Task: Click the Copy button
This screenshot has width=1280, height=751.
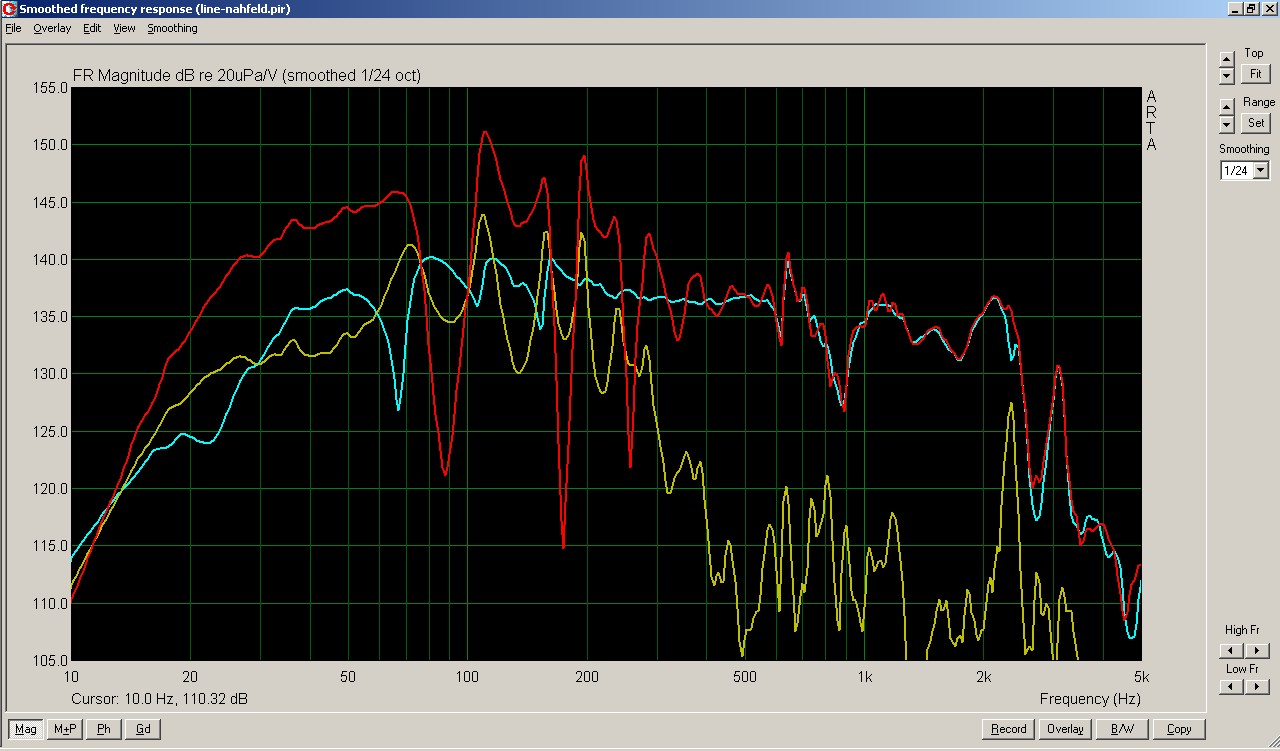Action: click(1179, 729)
